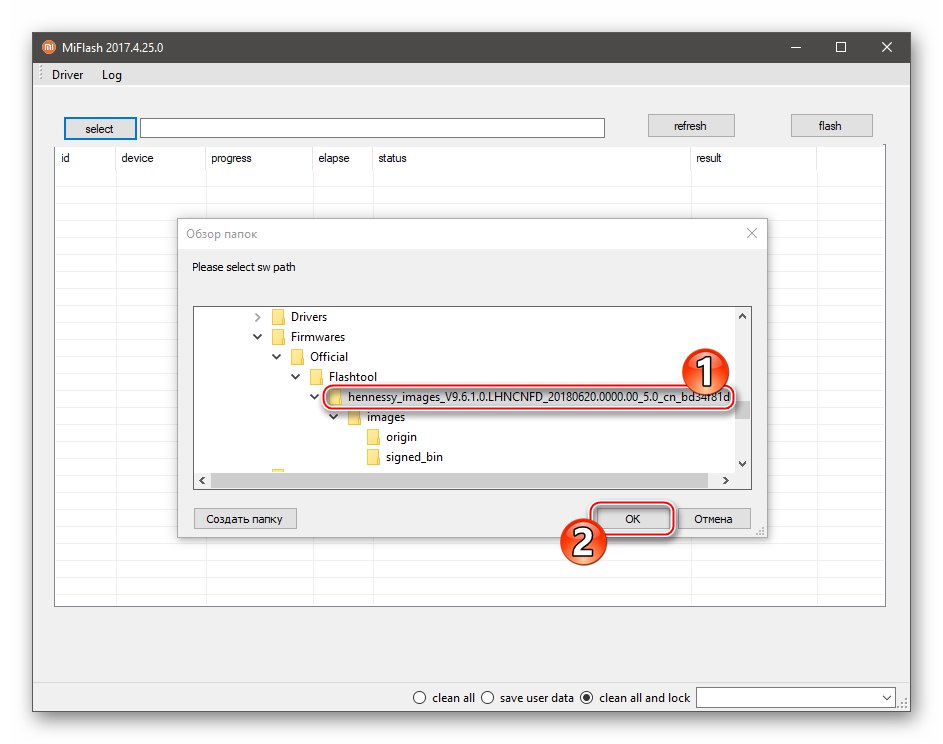Click the horizontal scrollbar thumb in the tree
This screenshot has height=744, width=943.
(x=459, y=481)
